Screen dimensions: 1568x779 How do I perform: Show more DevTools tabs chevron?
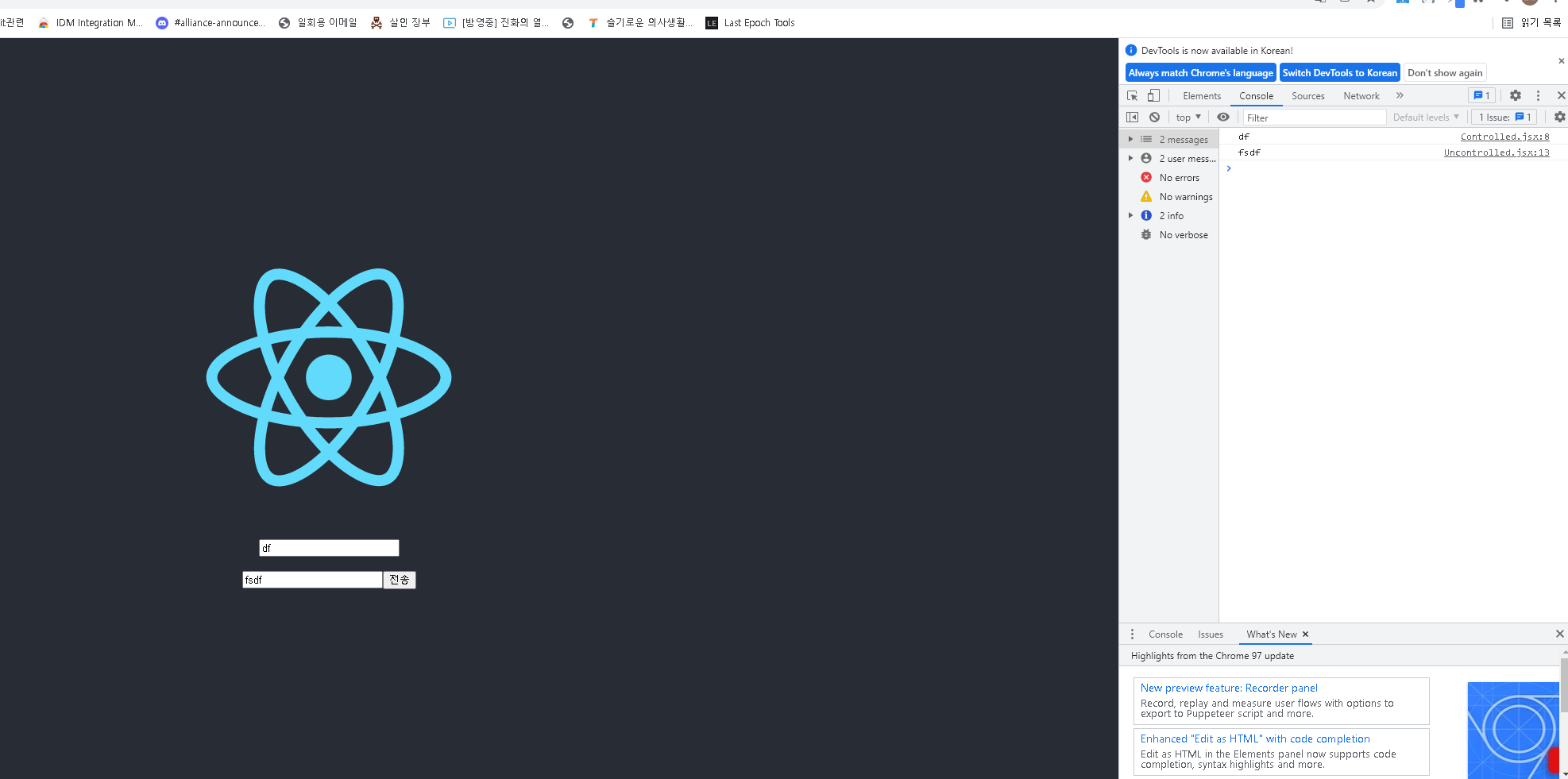1400,95
